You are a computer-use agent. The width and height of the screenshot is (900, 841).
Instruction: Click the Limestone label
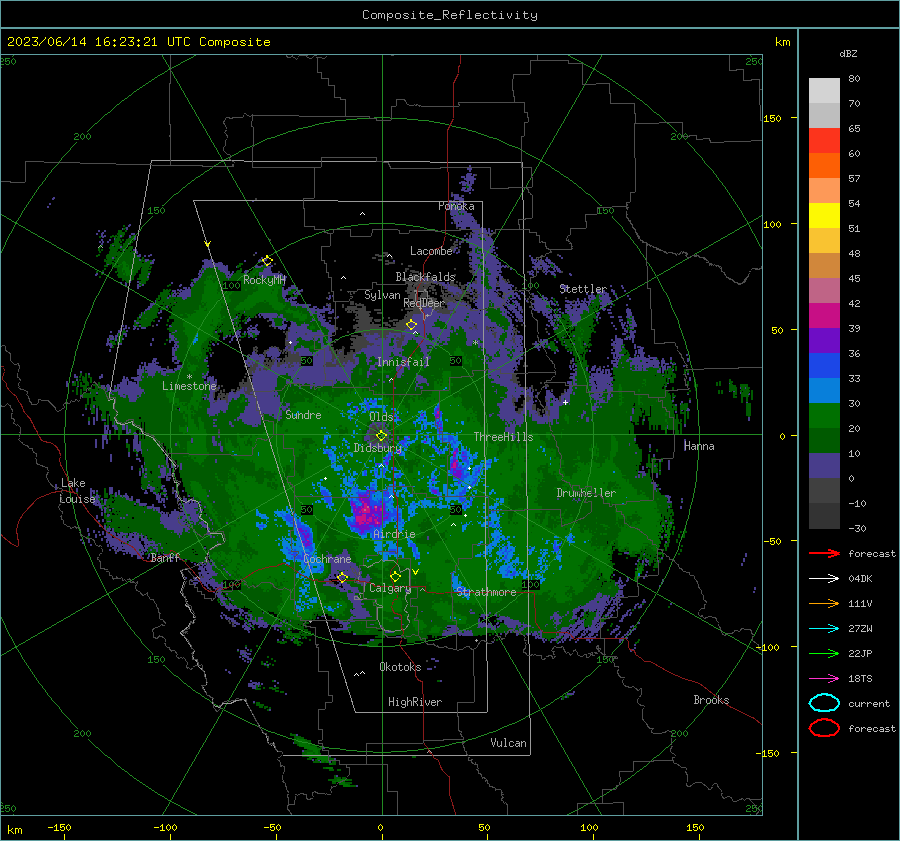[x=189, y=386]
